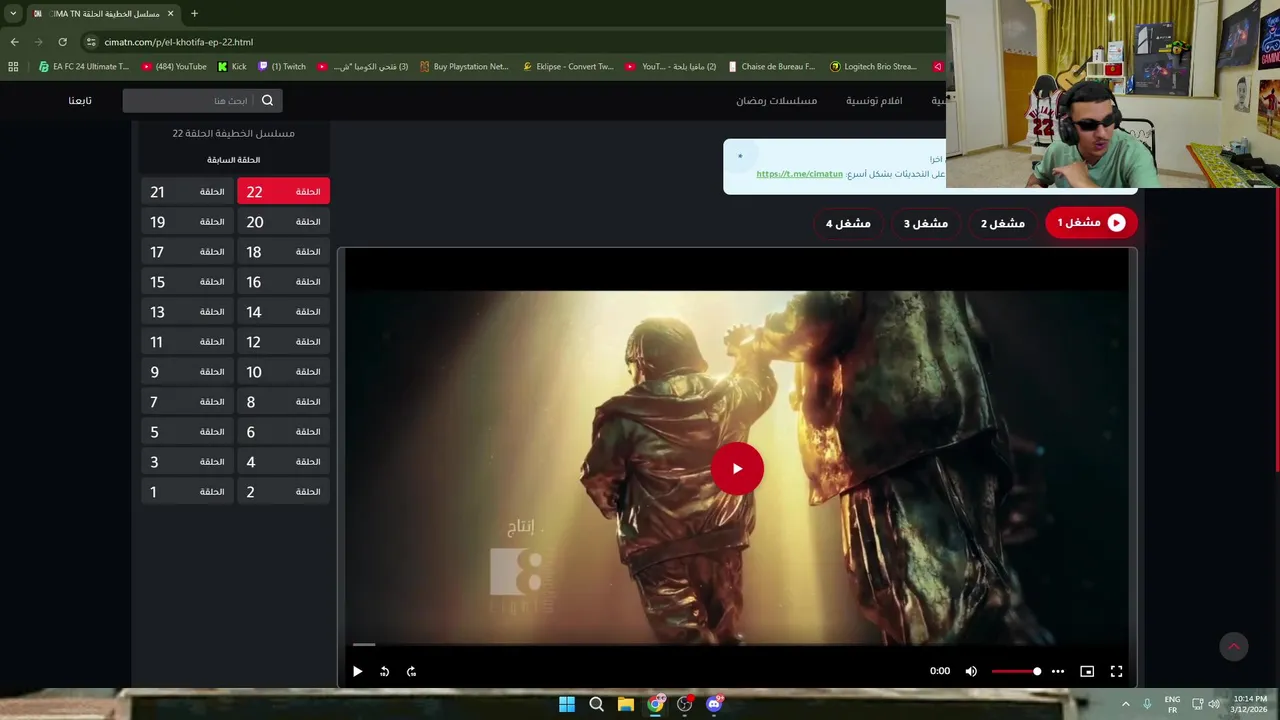Enable picture-in-picture mode
Image resolution: width=1280 pixels, height=720 pixels.
[1087, 671]
